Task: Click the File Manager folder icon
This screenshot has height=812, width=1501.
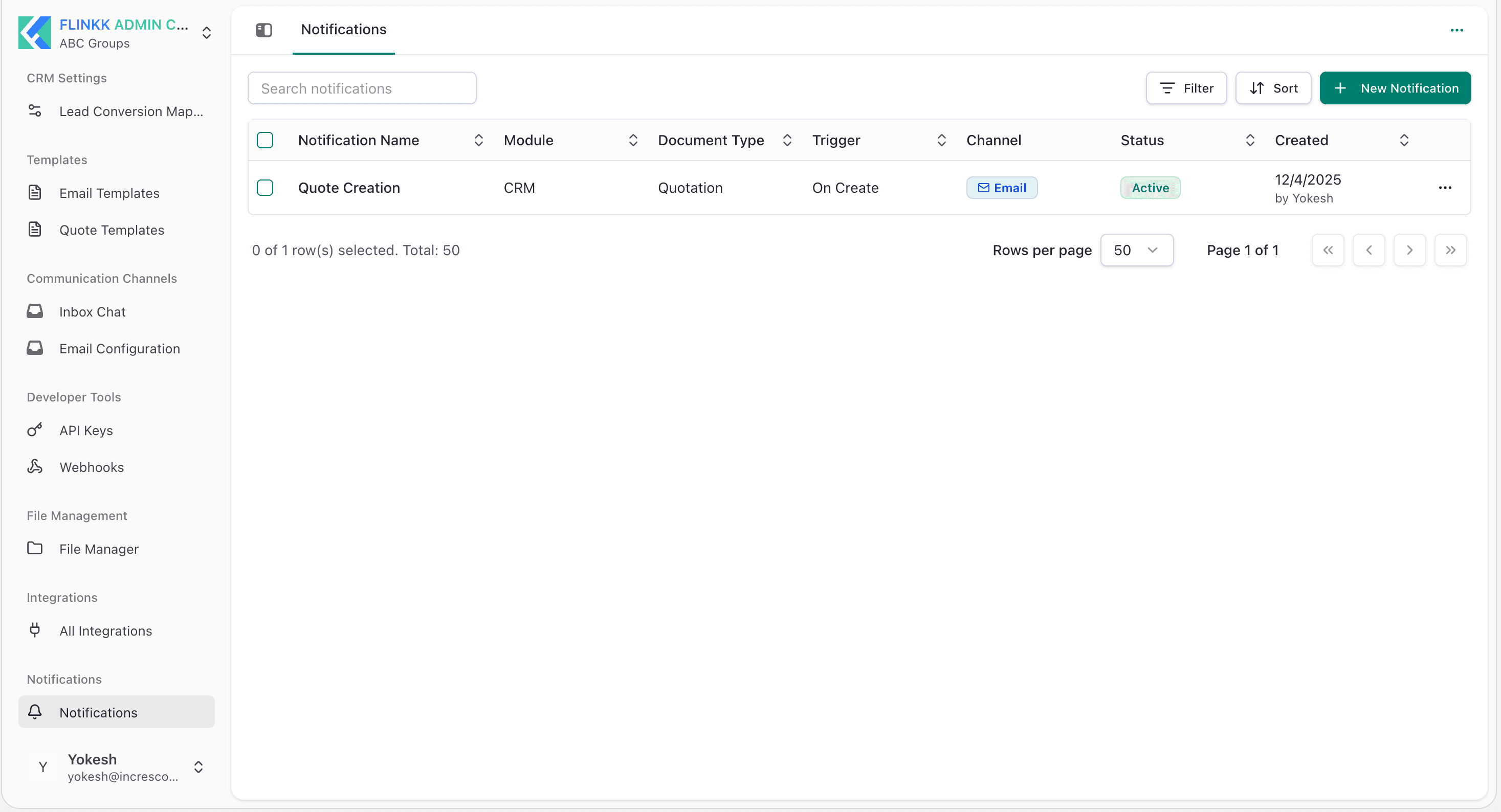Action: (x=35, y=548)
